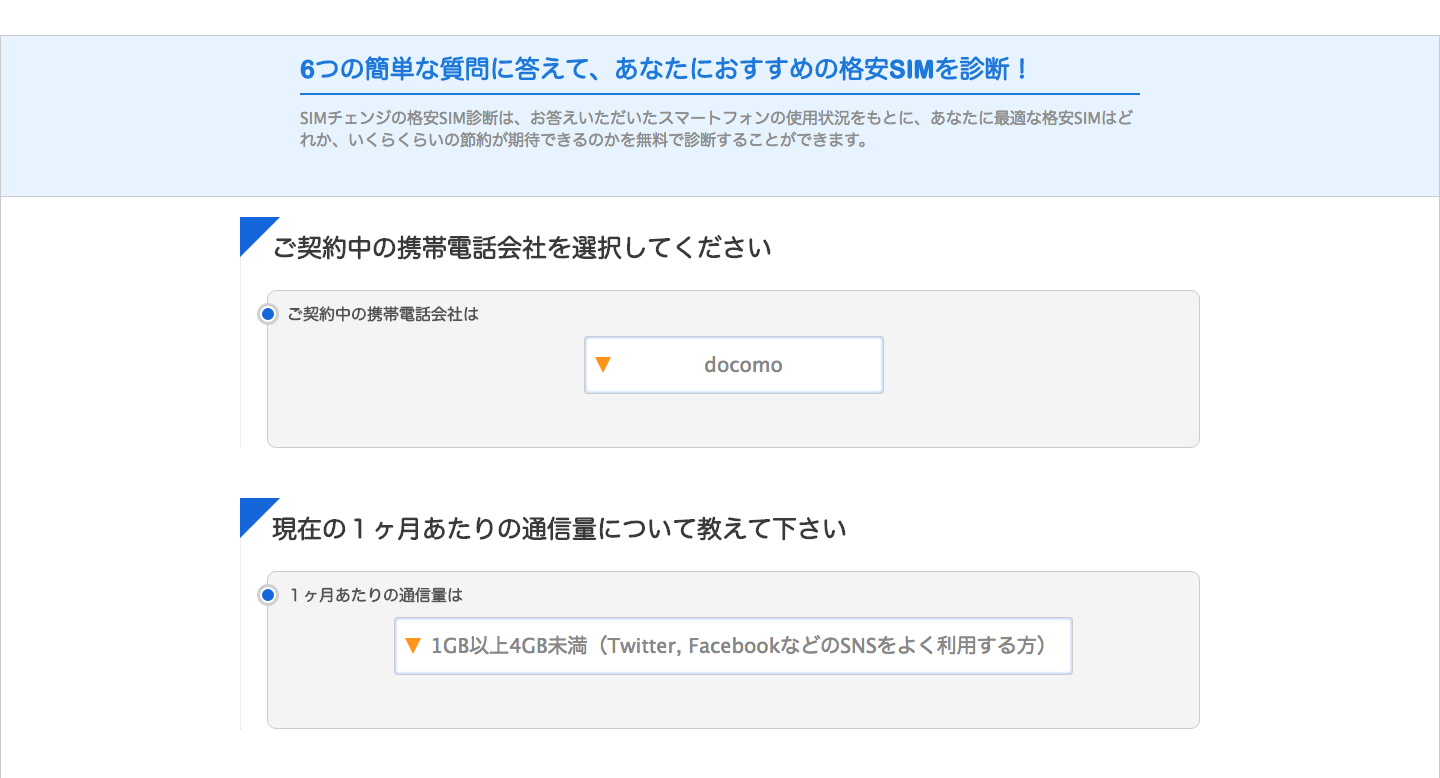
Task: Click empty gray area below the data usage dropdown
Action: (x=733, y=703)
